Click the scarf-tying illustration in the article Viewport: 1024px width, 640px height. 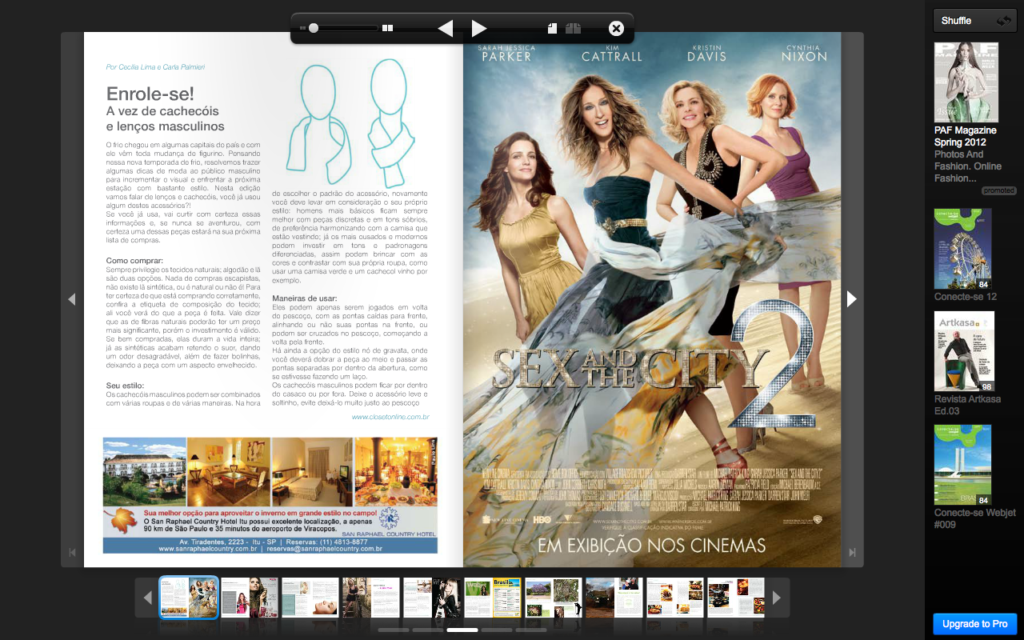(351, 122)
